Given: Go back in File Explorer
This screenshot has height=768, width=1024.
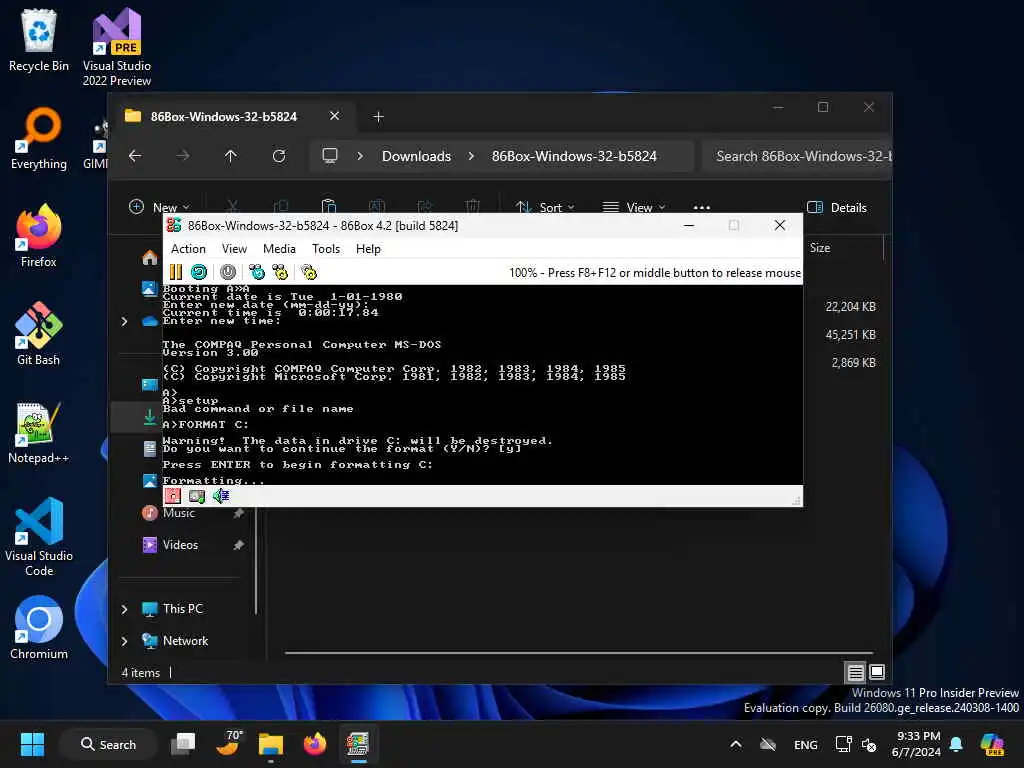Looking at the screenshot, I should [135, 156].
